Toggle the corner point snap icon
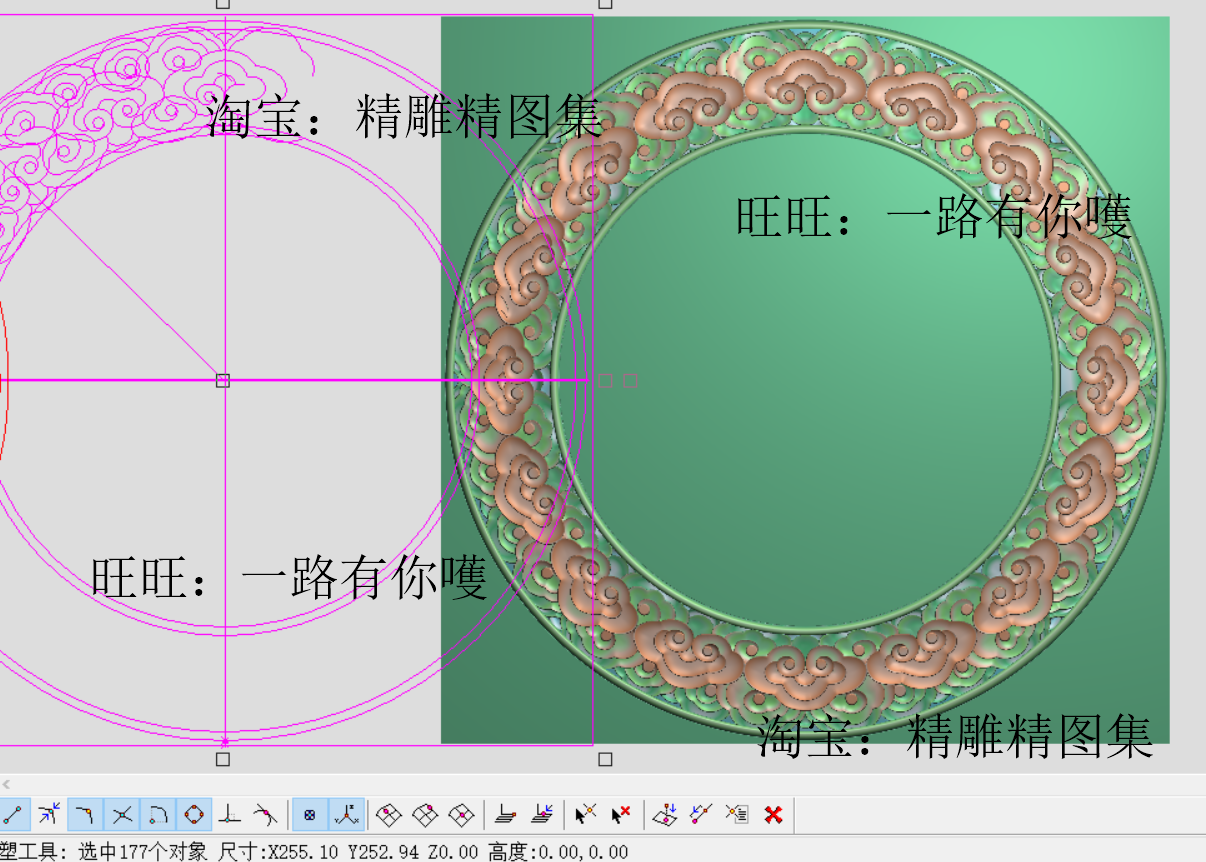Screen dimensions: 1206x862 (86, 815)
